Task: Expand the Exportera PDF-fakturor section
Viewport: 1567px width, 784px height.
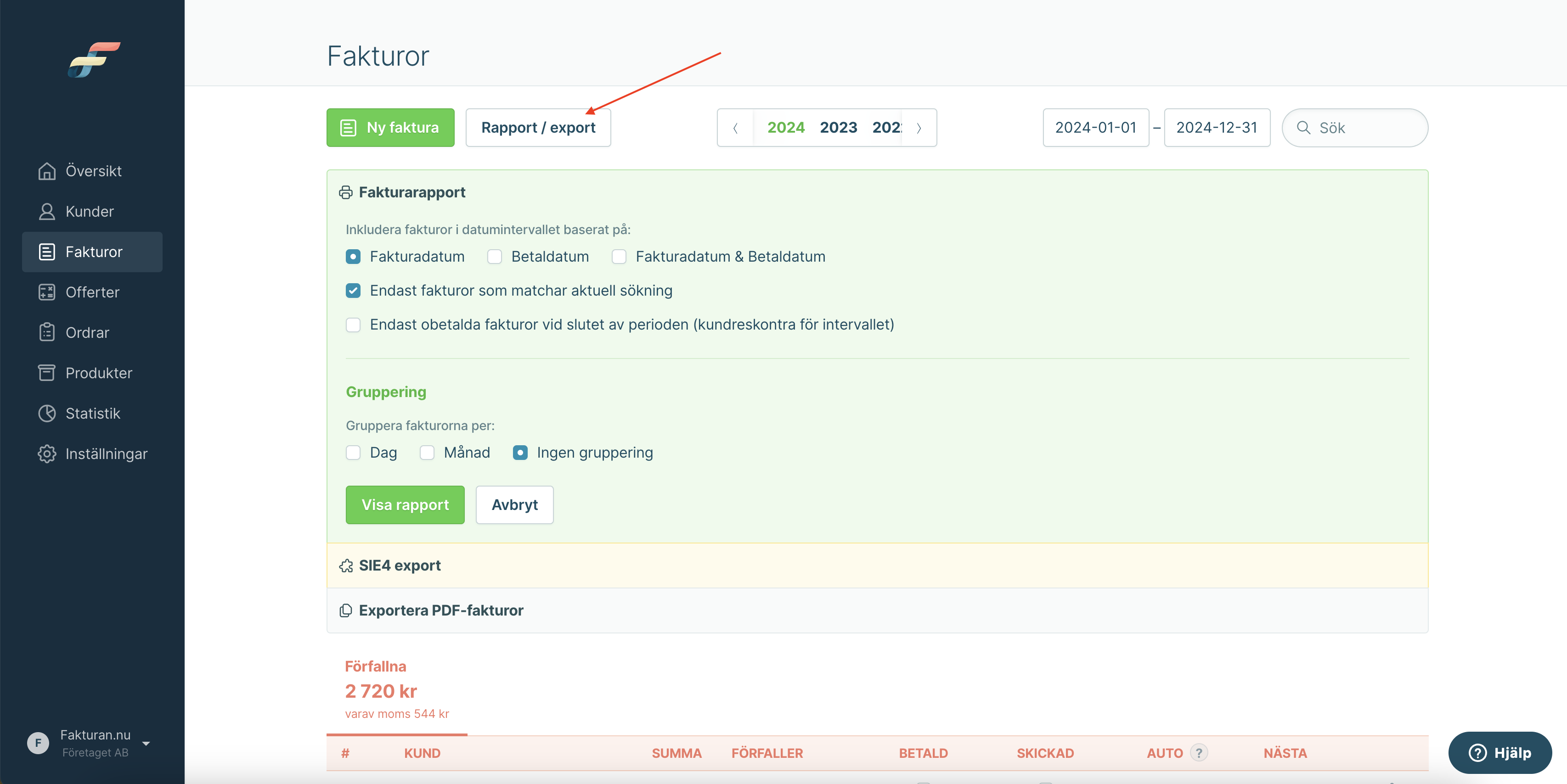Action: tap(440, 610)
